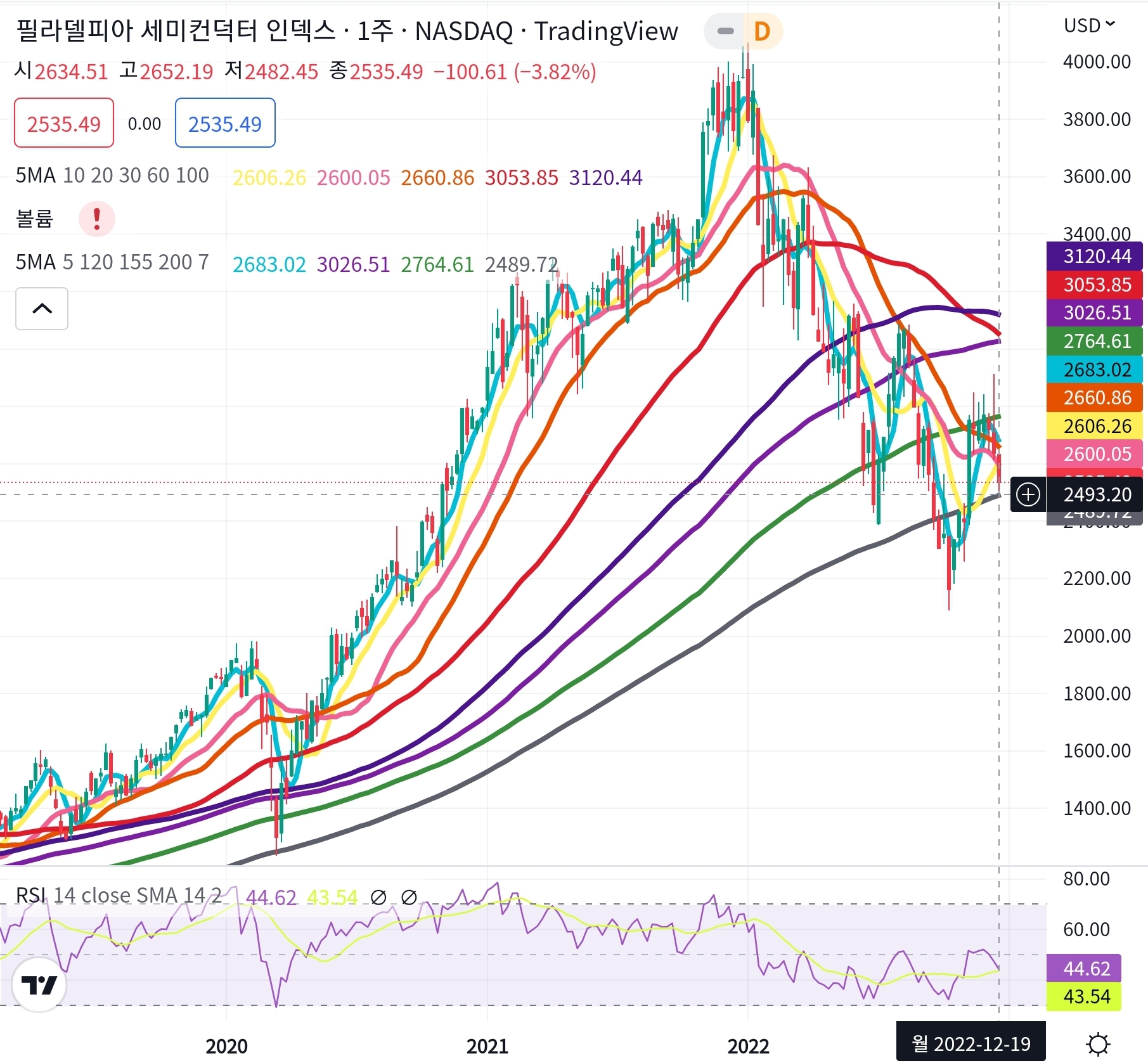Click the 3053.85 red MA value in legend

[522, 177]
